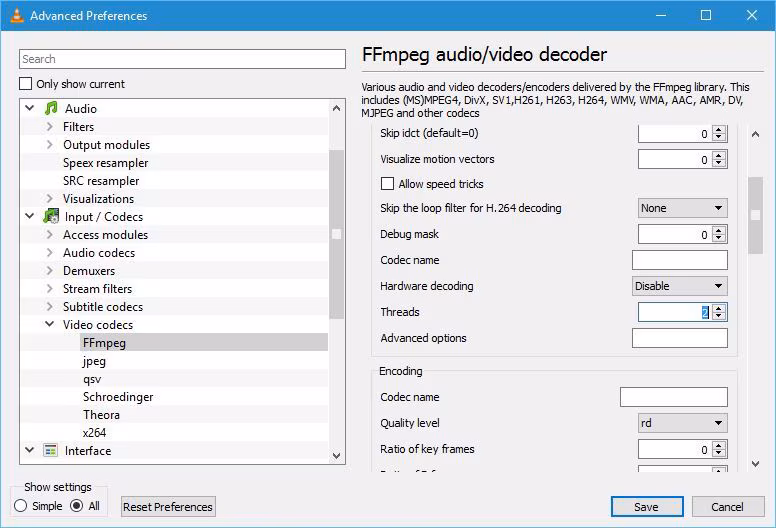Decrease Skip idct value with down arrow
The width and height of the screenshot is (776, 528).
tap(719, 138)
